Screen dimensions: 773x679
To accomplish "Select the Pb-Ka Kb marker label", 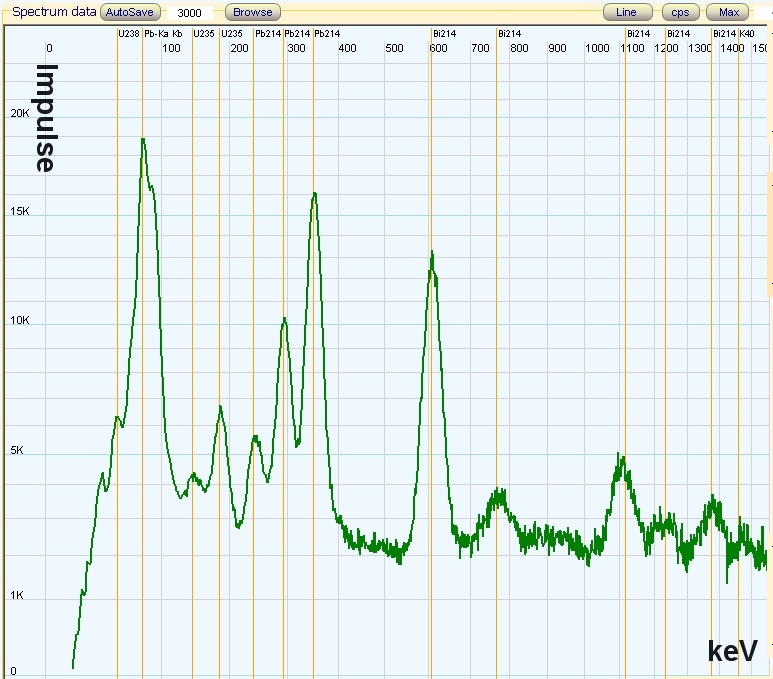I will (x=163, y=33).
